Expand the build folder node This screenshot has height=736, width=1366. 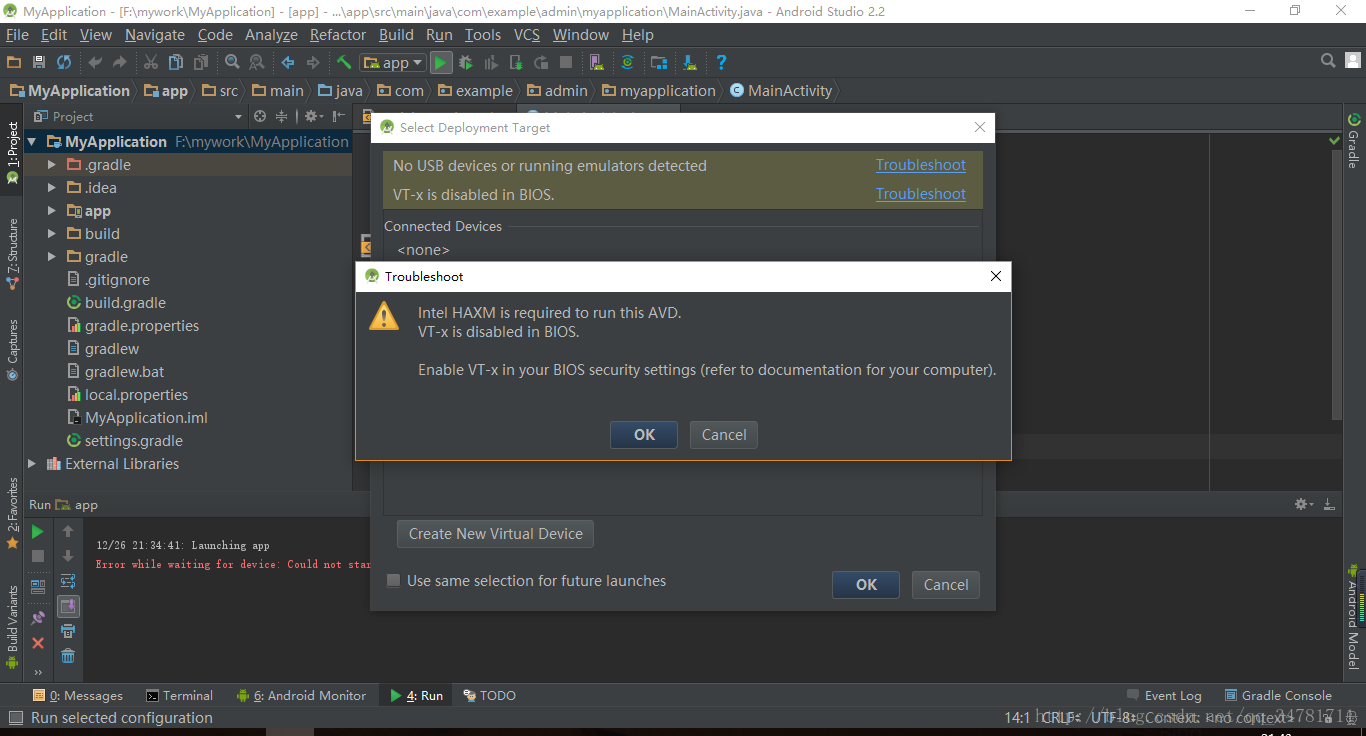52,234
